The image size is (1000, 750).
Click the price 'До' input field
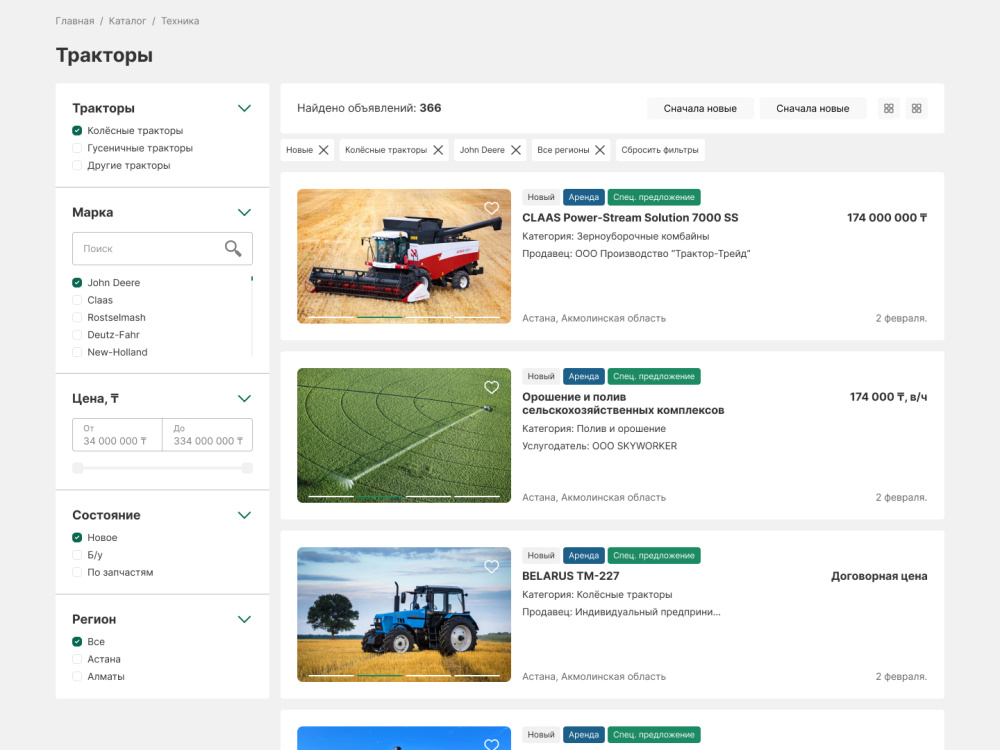coord(208,435)
